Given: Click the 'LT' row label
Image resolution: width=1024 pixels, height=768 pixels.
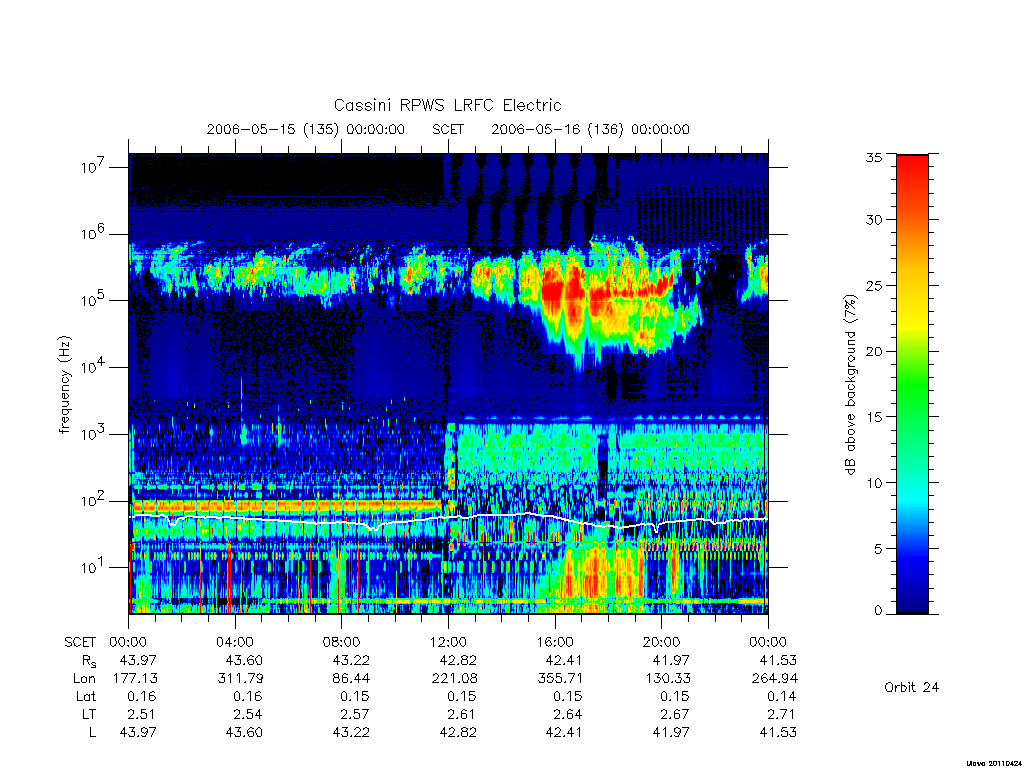Looking at the screenshot, I should [x=88, y=714].
